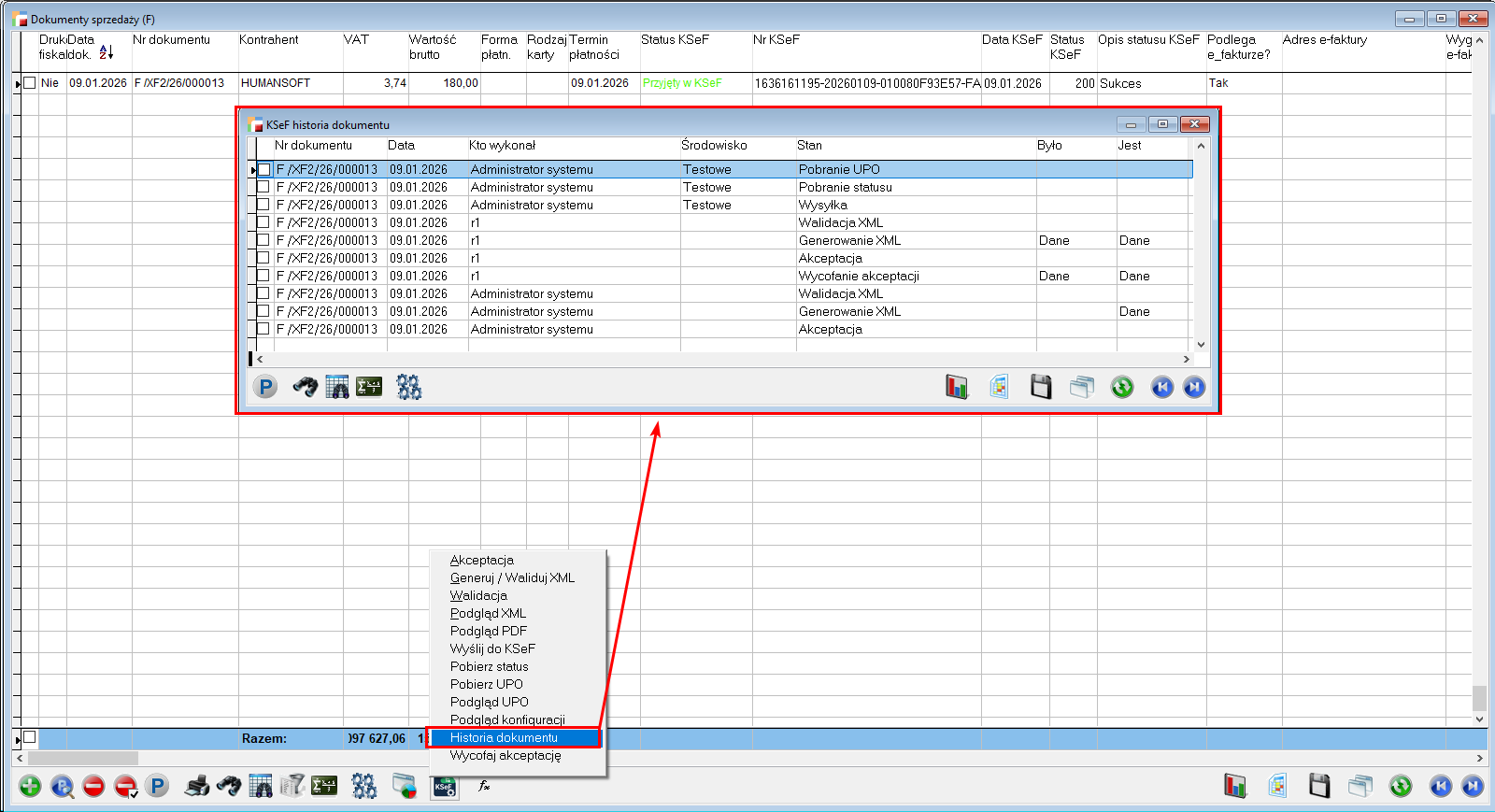Click green refresh icon in KSeF history window
This screenshot has height=812, width=1495.
1122,387
